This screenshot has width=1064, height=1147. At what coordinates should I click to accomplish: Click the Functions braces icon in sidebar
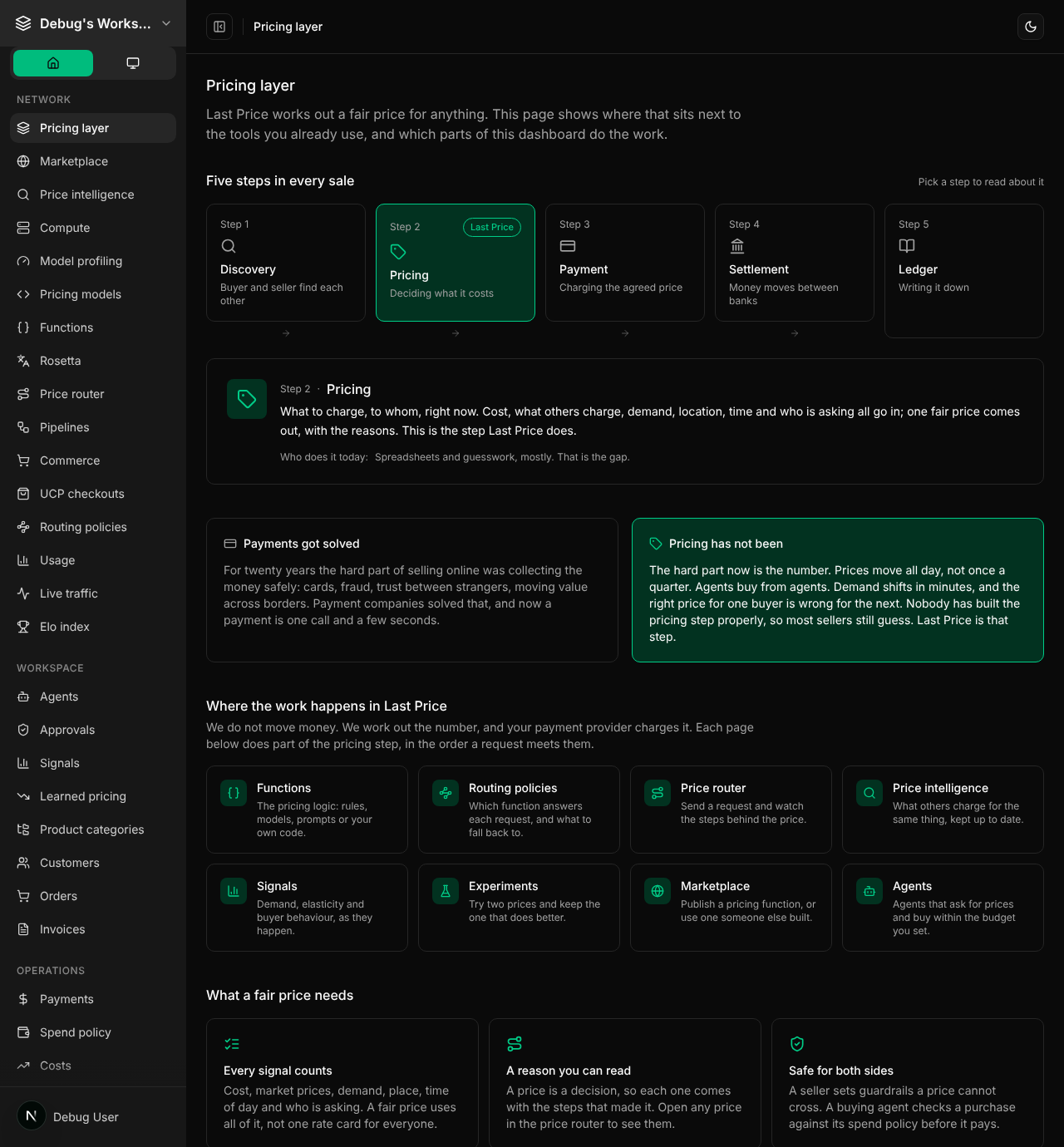pyautogui.click(x=23, y=327)
